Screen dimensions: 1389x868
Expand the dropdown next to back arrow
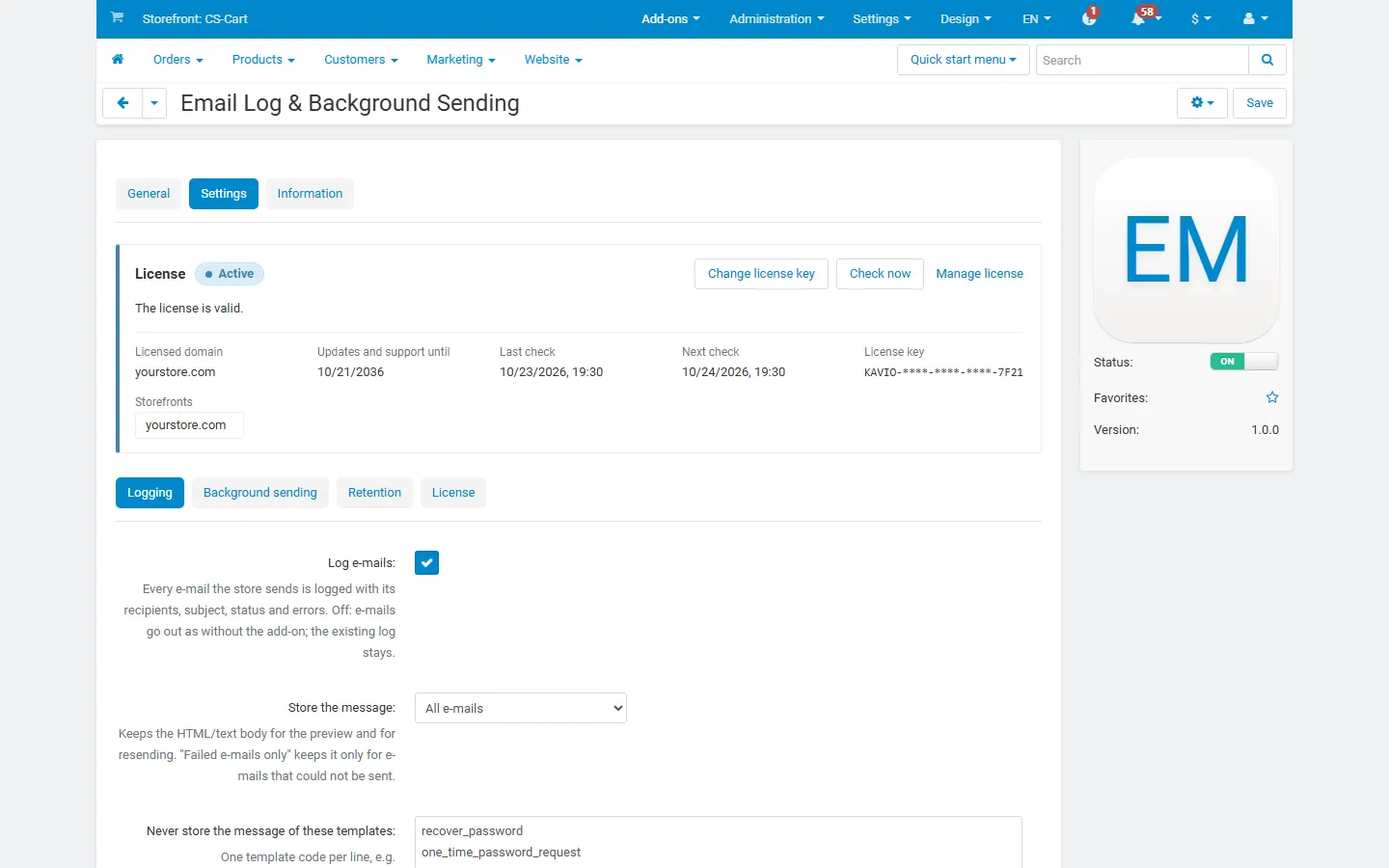(154, 103)
